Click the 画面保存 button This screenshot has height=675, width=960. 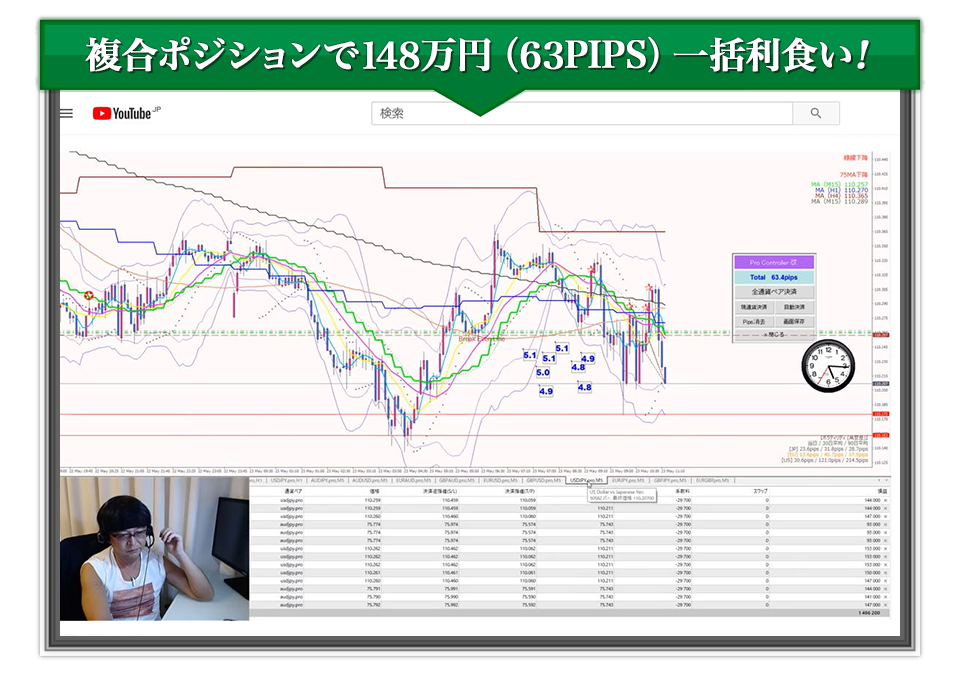pyautogui.click(x=794, y=322)
